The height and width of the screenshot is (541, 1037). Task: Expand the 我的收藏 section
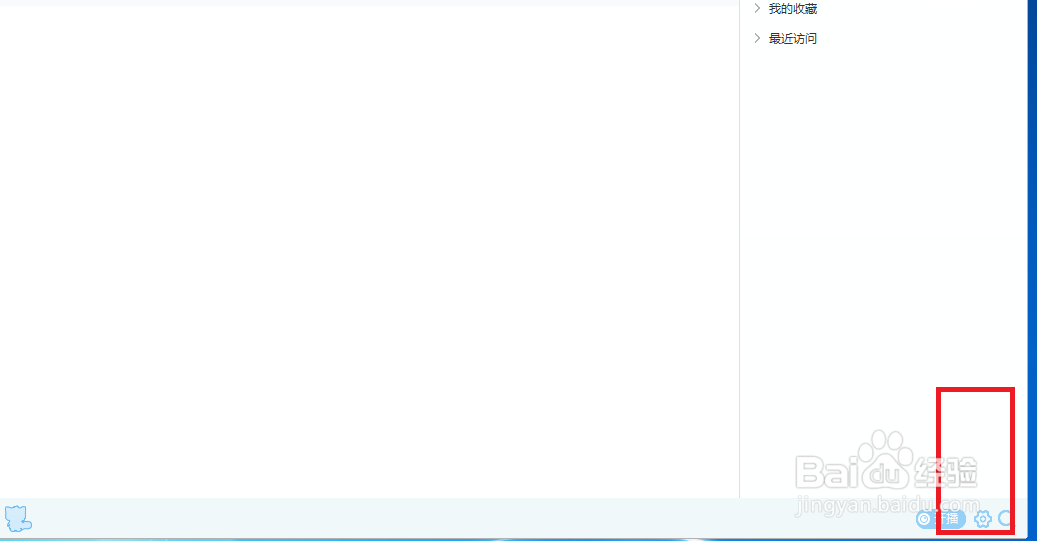click(x=786, y=9)
